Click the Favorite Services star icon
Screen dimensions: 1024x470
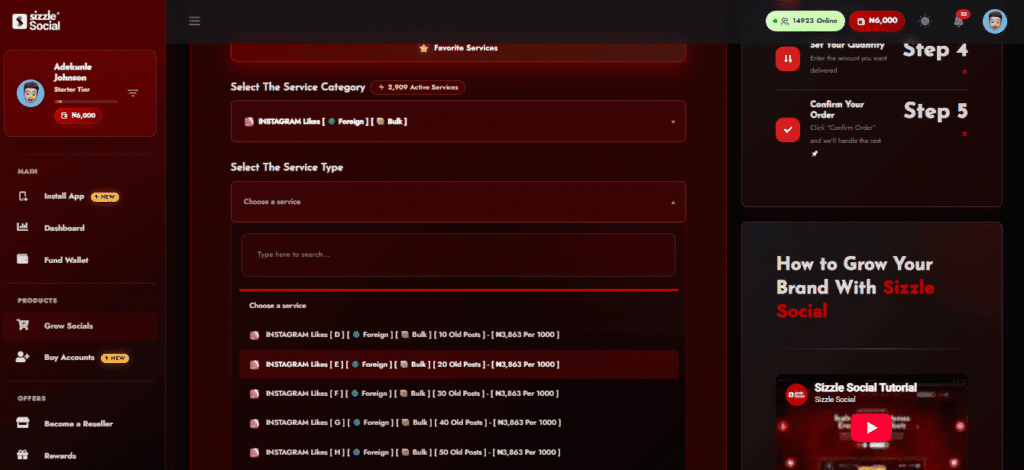click(x=424, y=48)
